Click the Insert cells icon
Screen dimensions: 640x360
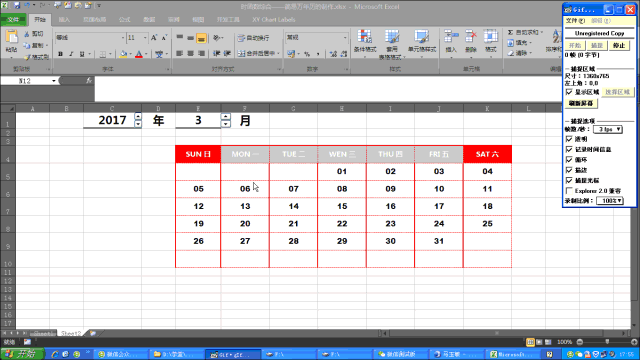451,36
